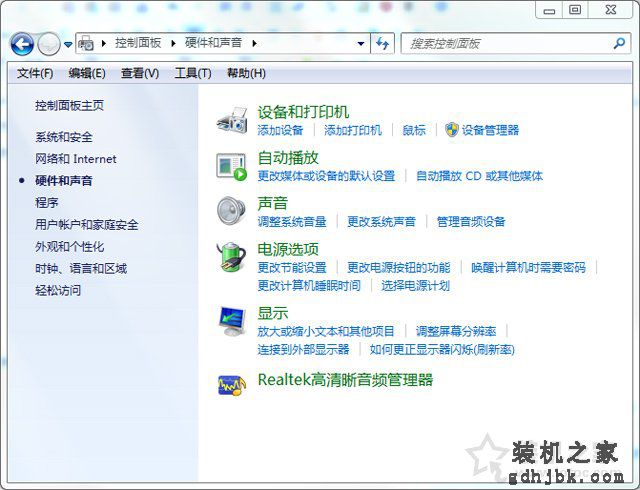
Task: Click 更改媒体或设备的默认设置 link
Action: point(327,176)
